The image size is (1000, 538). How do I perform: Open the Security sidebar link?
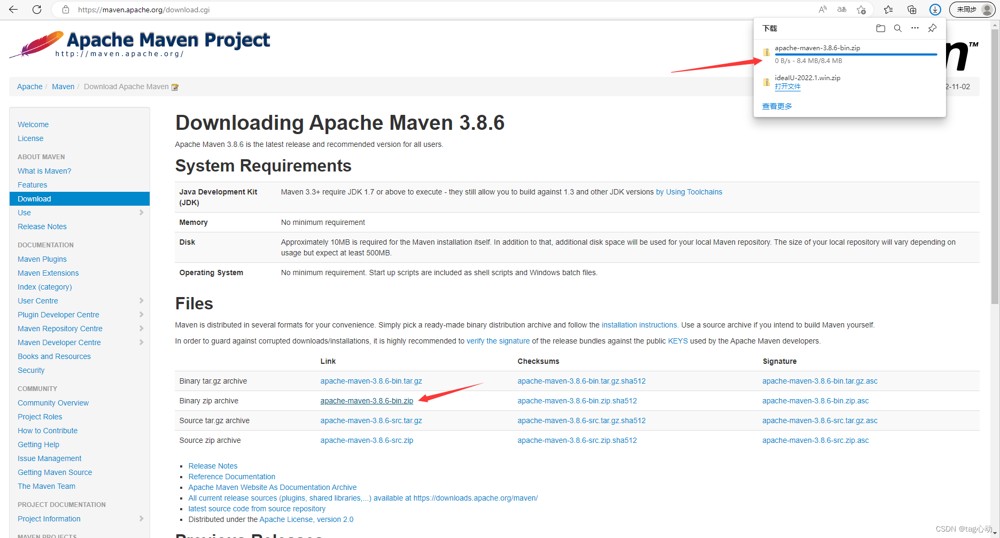(x=31, y=370)
